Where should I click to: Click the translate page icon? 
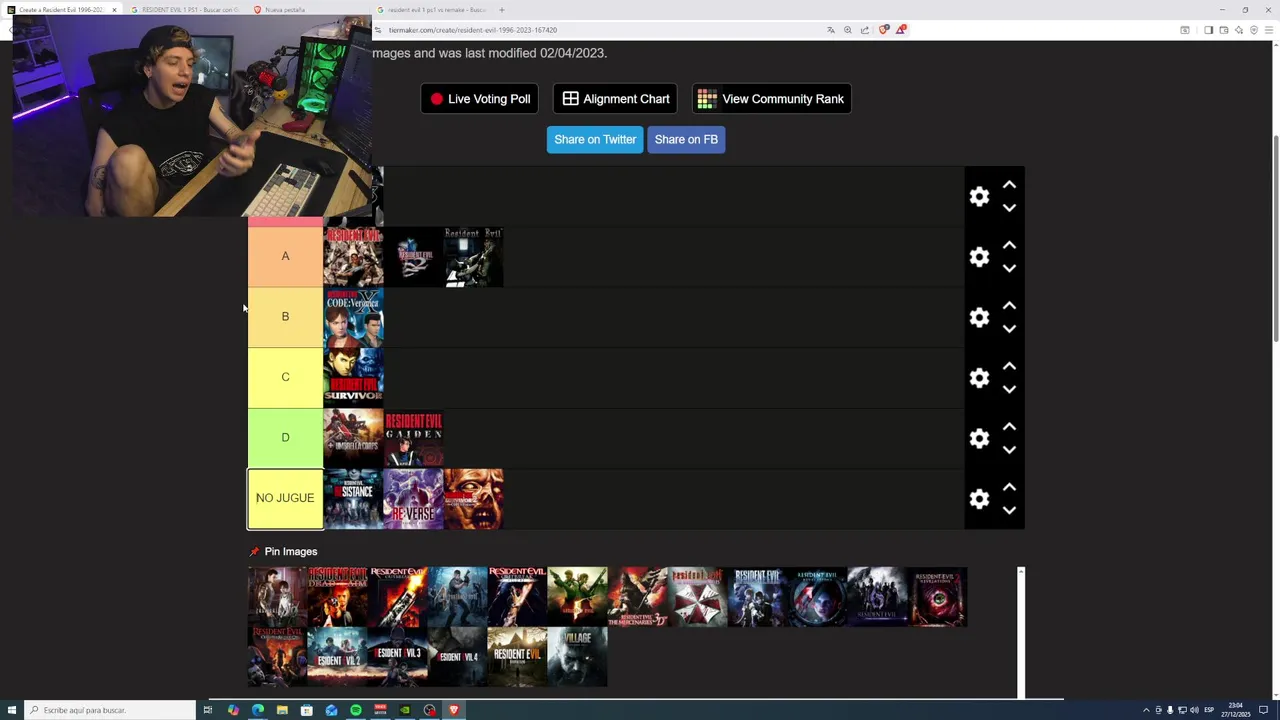click(x=830, y=30)
